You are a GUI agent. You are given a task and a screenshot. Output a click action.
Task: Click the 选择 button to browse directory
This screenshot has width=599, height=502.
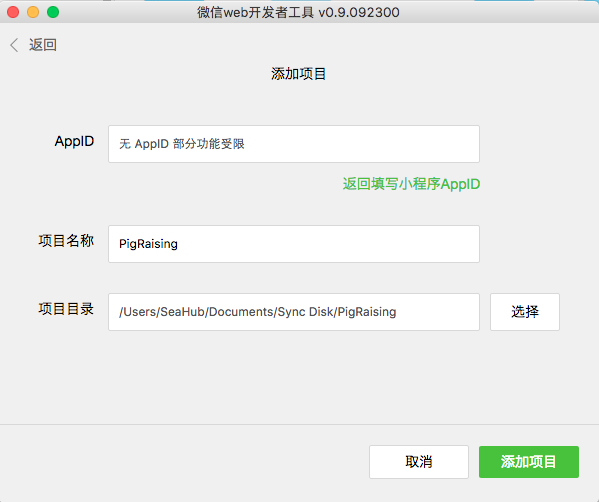(525, 312)
